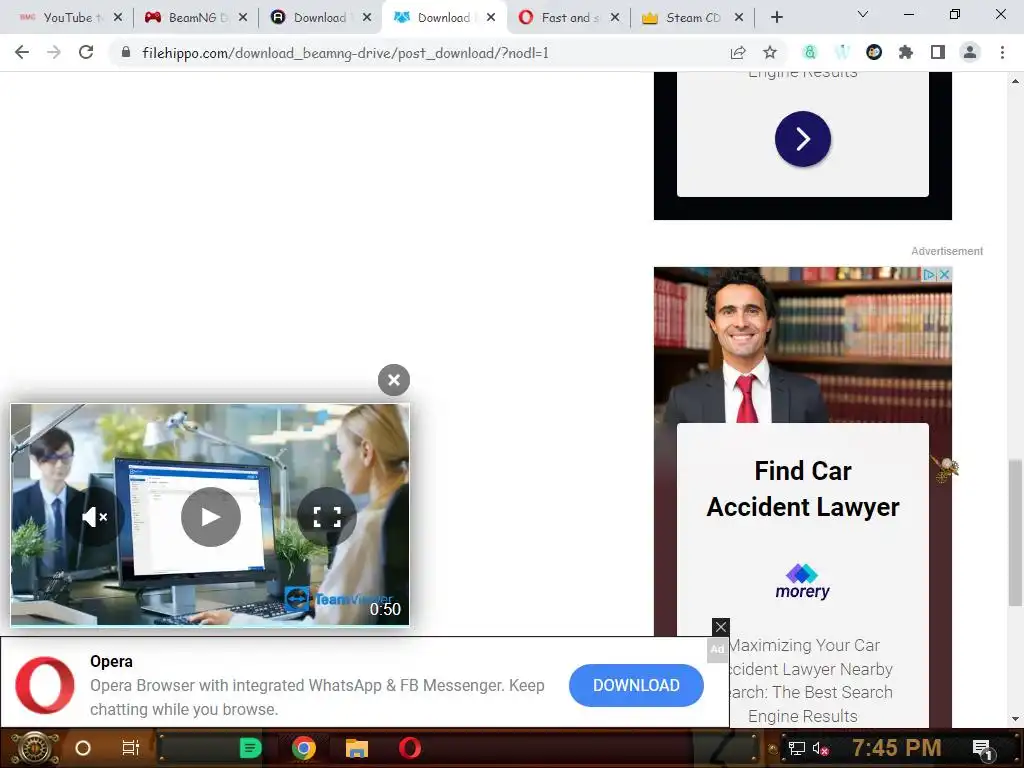Close the YouTube tab

coord(118,18)
